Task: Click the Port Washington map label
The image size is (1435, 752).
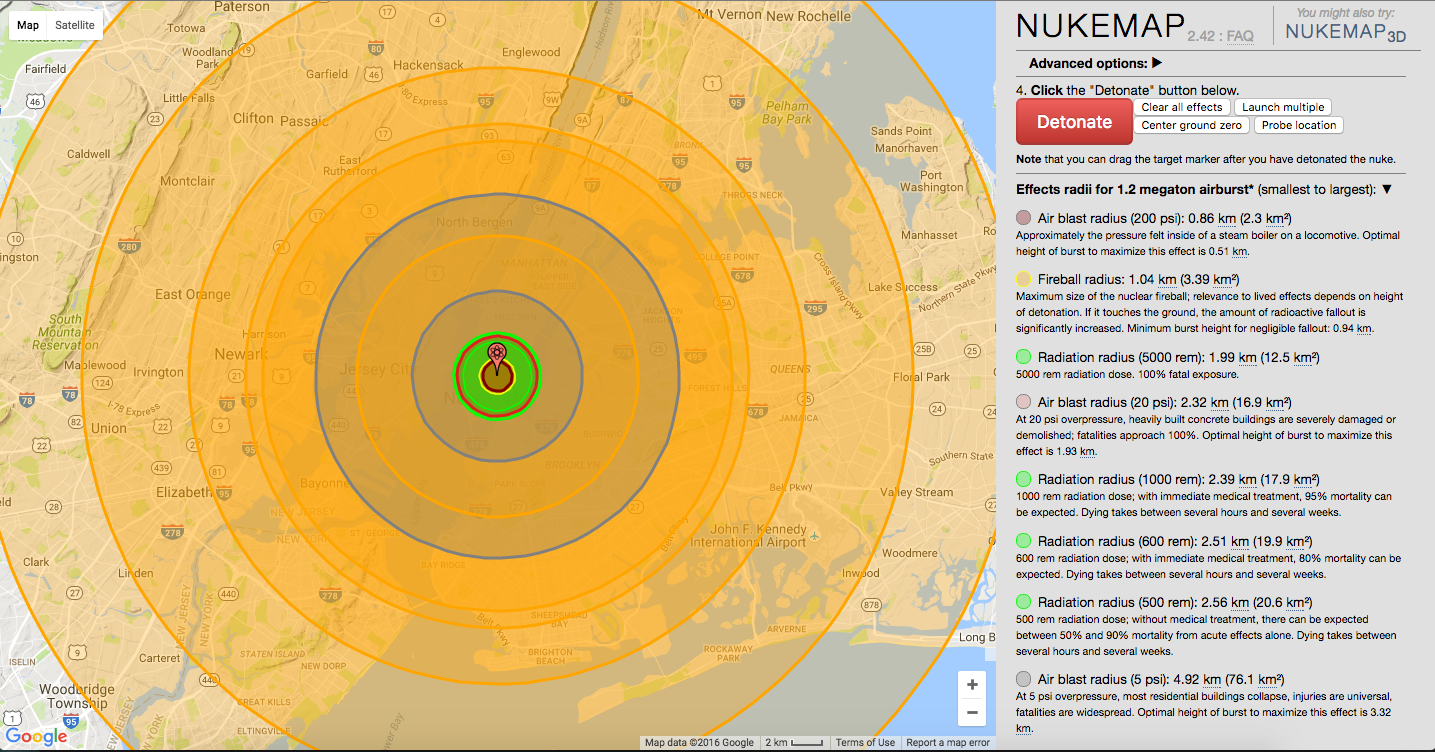Action: pyautogui.click(x=931, y=180)
